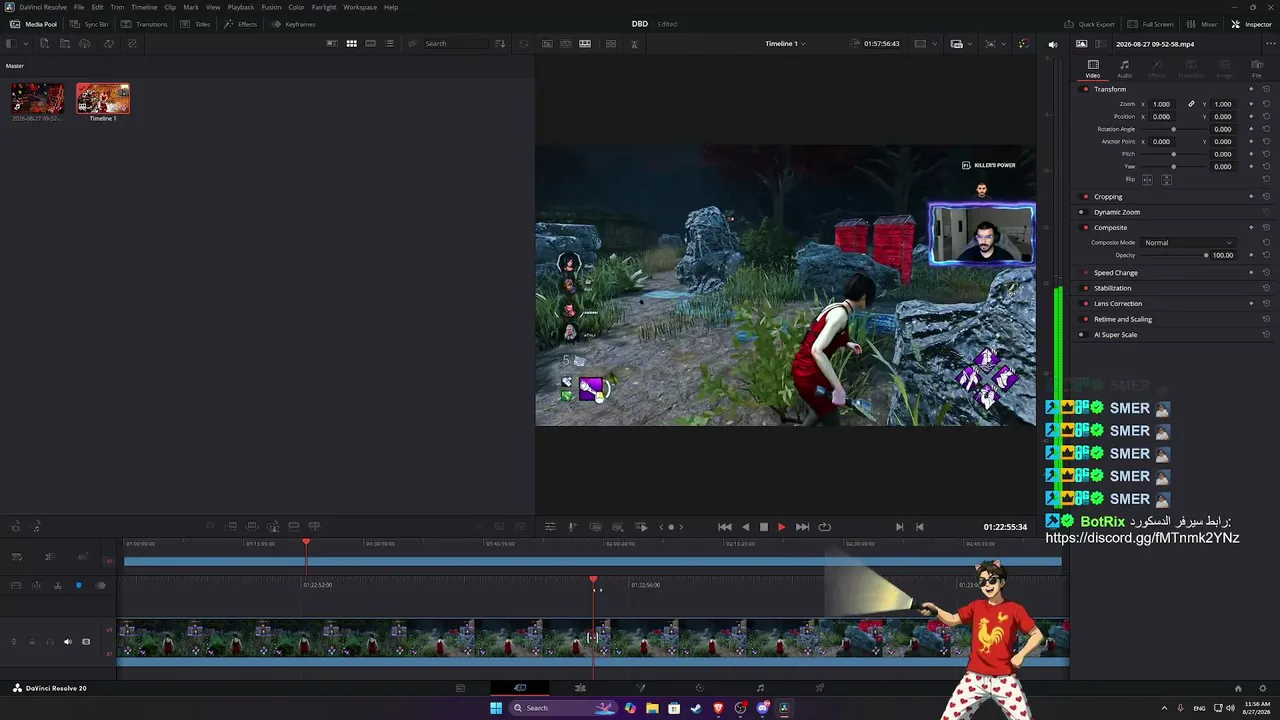Switch media pool to thumbnail view
Viewport: 1280px width, 720px height.
[x=351, y=44]
